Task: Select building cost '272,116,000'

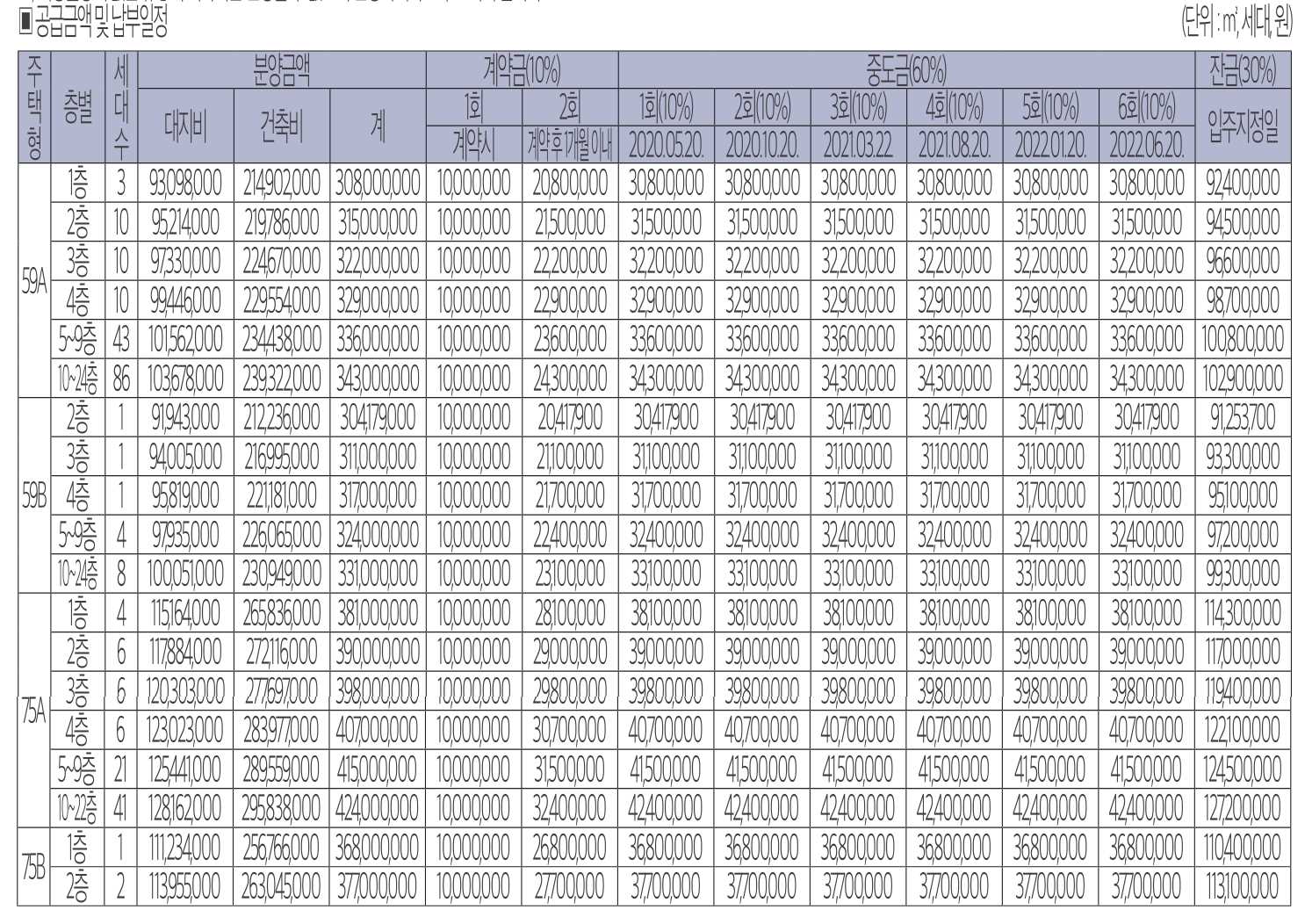Action: [x=282, y=651]
